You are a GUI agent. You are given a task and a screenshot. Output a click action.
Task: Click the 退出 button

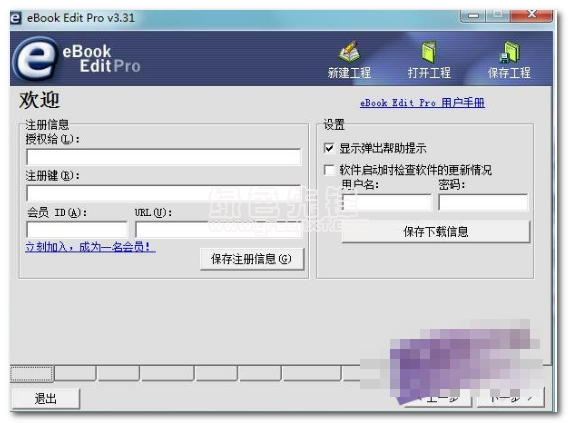46,399
